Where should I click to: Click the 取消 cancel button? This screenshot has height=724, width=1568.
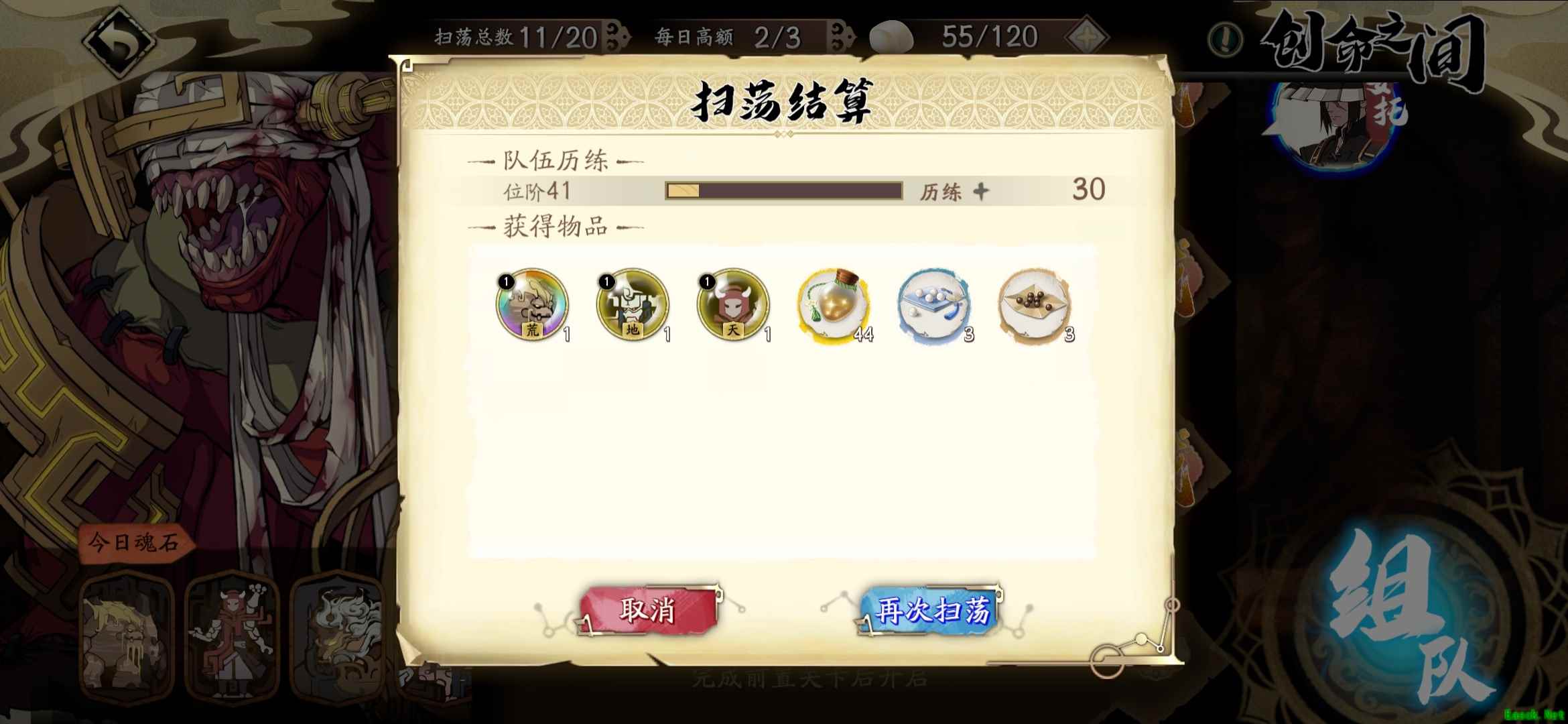tap(649, 611)
